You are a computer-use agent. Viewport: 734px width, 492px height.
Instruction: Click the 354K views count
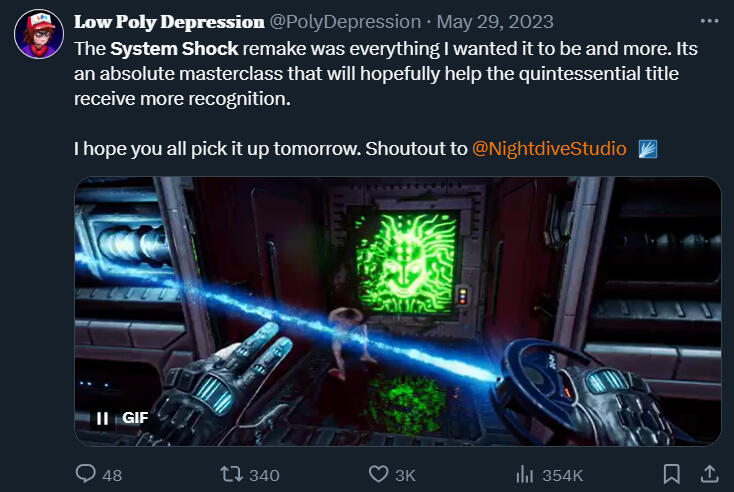563,476
